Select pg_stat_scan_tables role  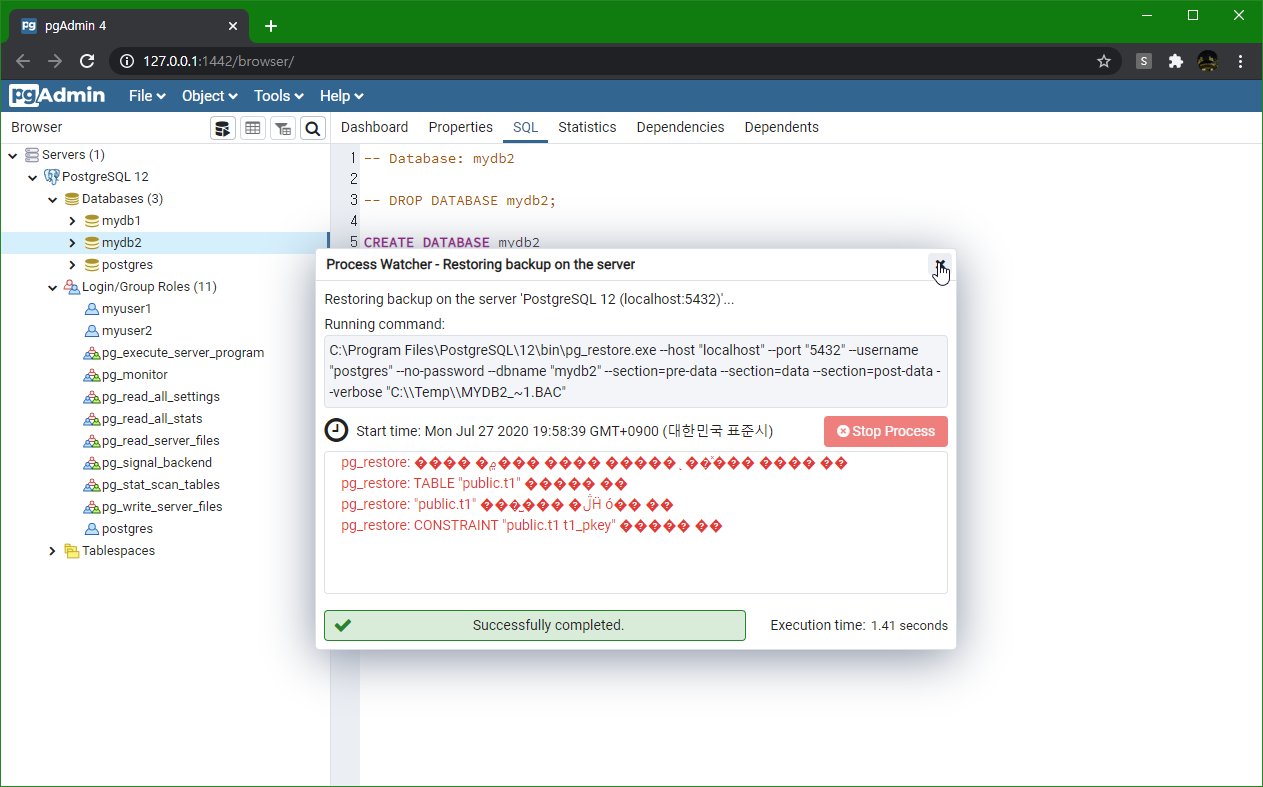(160, 485)
